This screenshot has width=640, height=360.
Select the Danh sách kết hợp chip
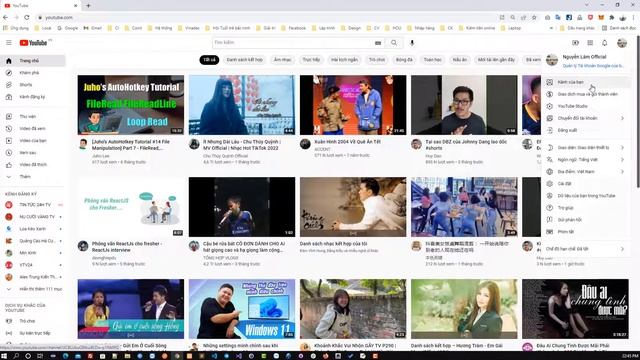point(244,60)
